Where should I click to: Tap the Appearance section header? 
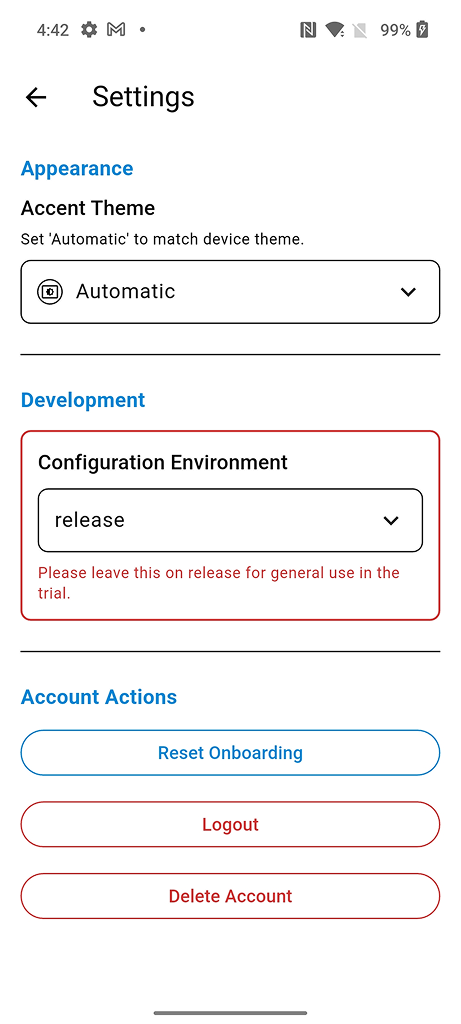tap(77, 168)
